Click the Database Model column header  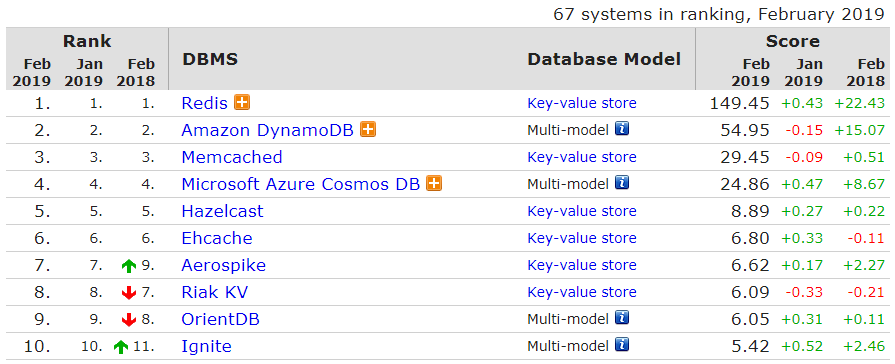(604, 59)
